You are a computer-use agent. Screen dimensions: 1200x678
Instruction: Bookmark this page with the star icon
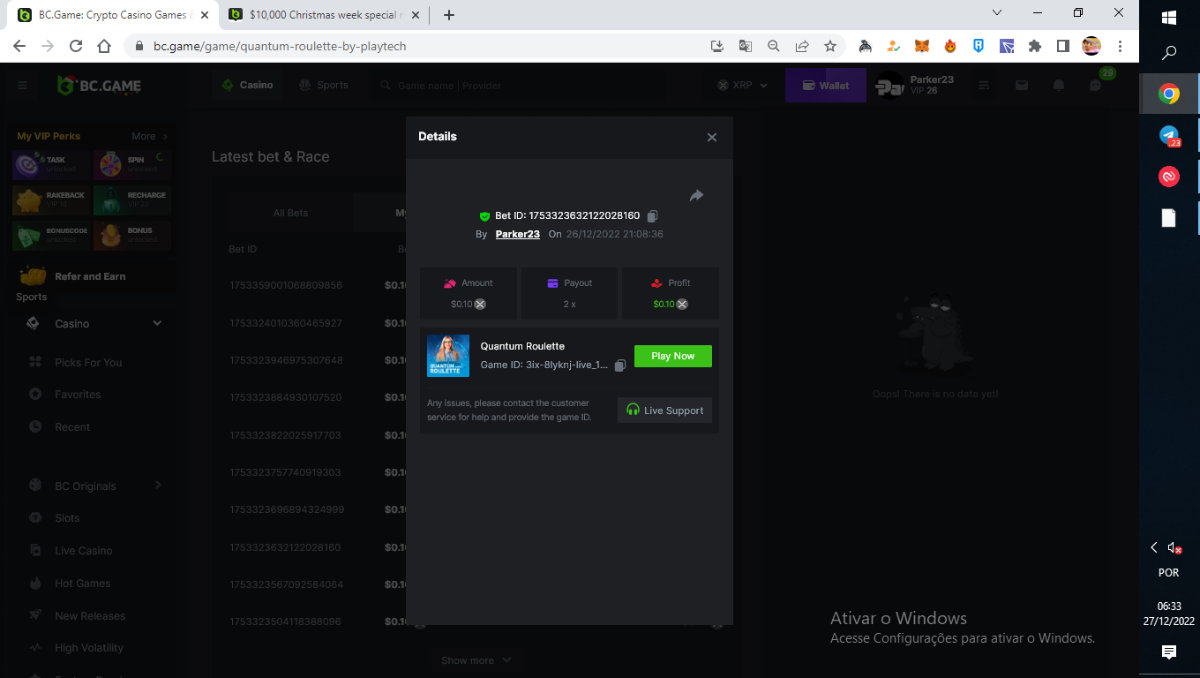830,46
